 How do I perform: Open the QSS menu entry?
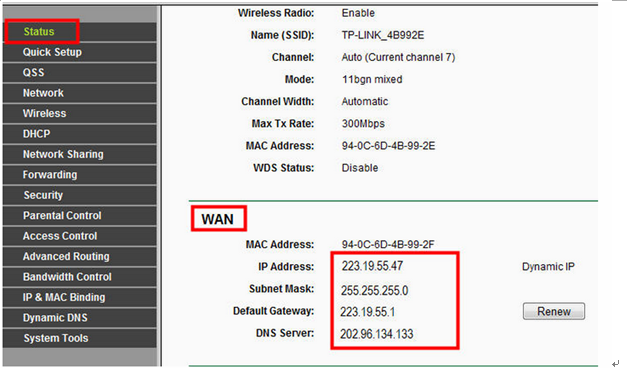(34, 72)
